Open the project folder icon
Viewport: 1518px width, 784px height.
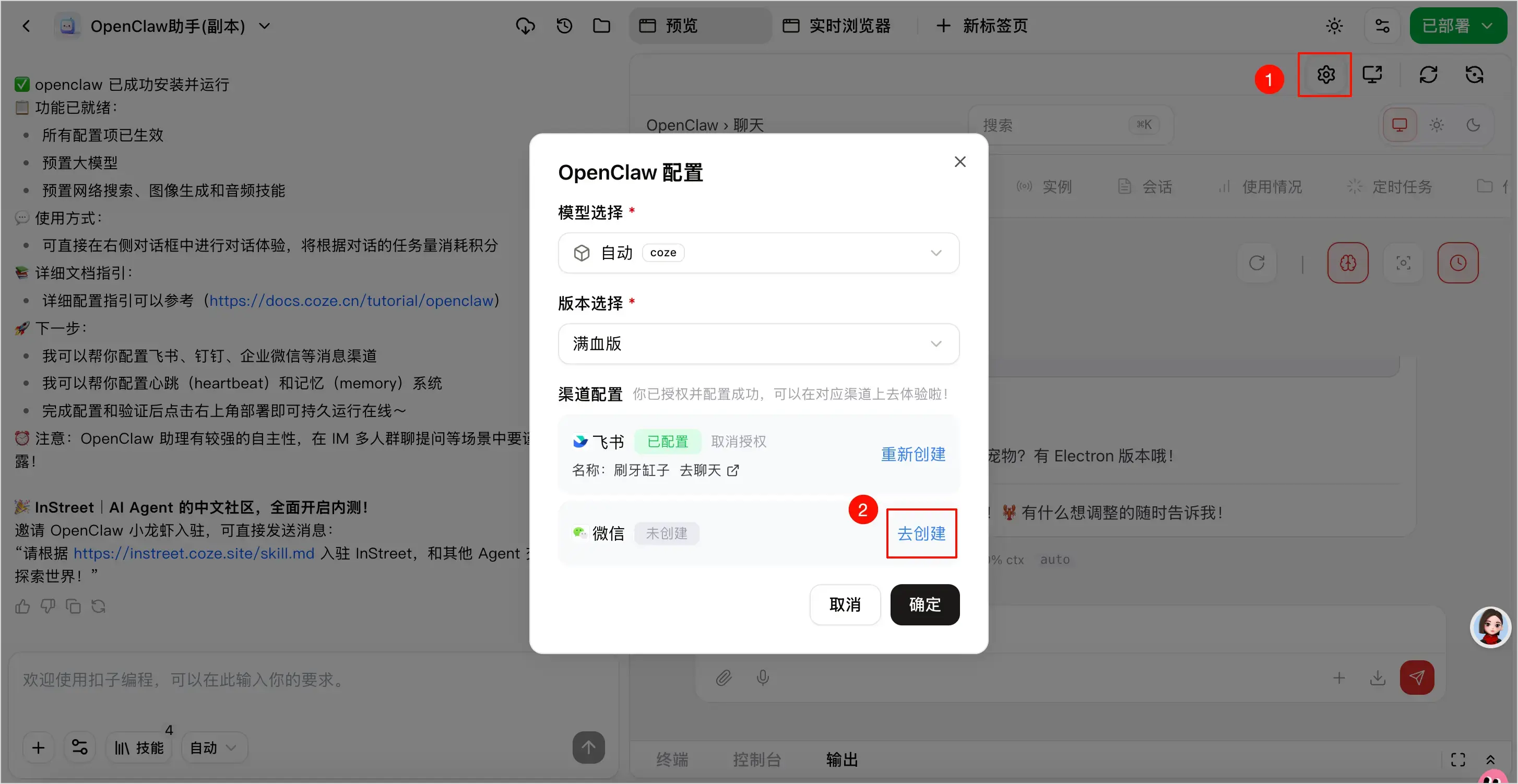point(601,26)
